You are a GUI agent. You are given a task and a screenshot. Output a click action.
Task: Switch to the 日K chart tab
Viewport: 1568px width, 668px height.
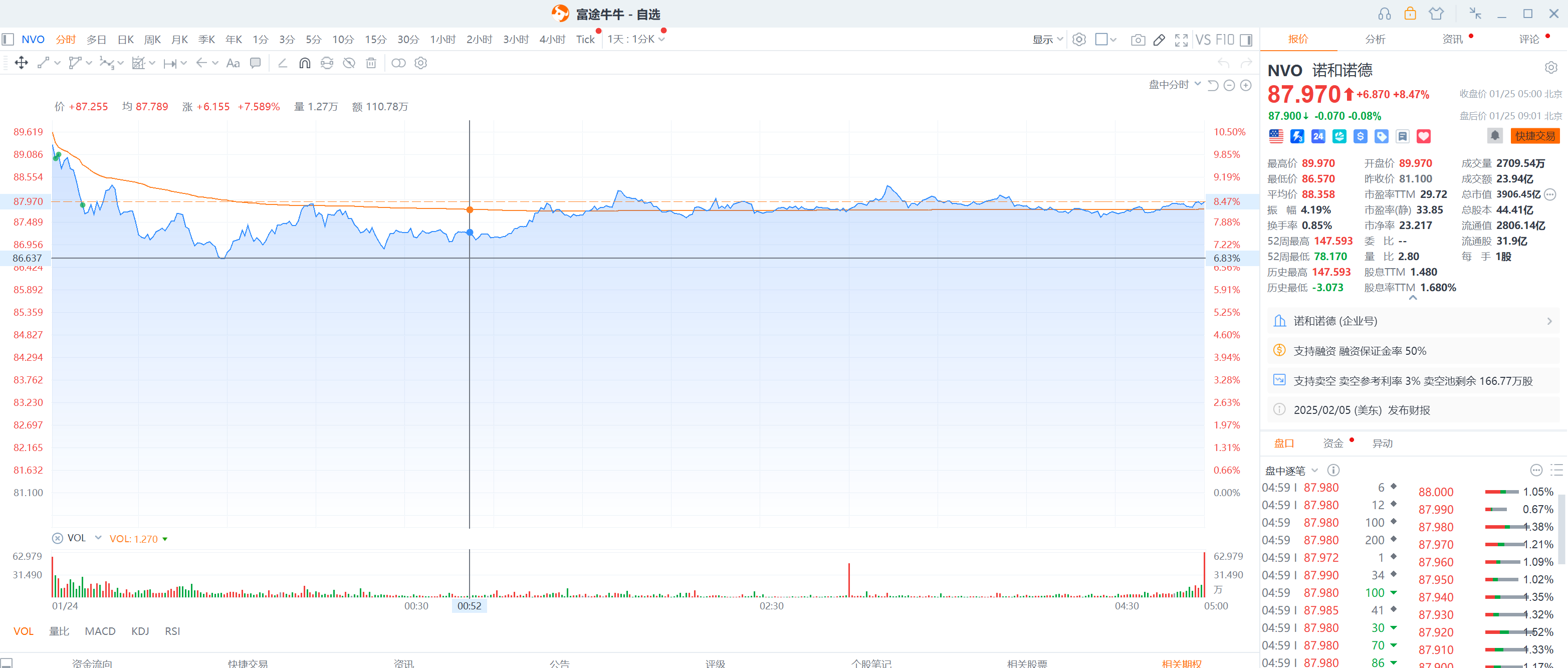pyautogui.click(x=125, y=40)
